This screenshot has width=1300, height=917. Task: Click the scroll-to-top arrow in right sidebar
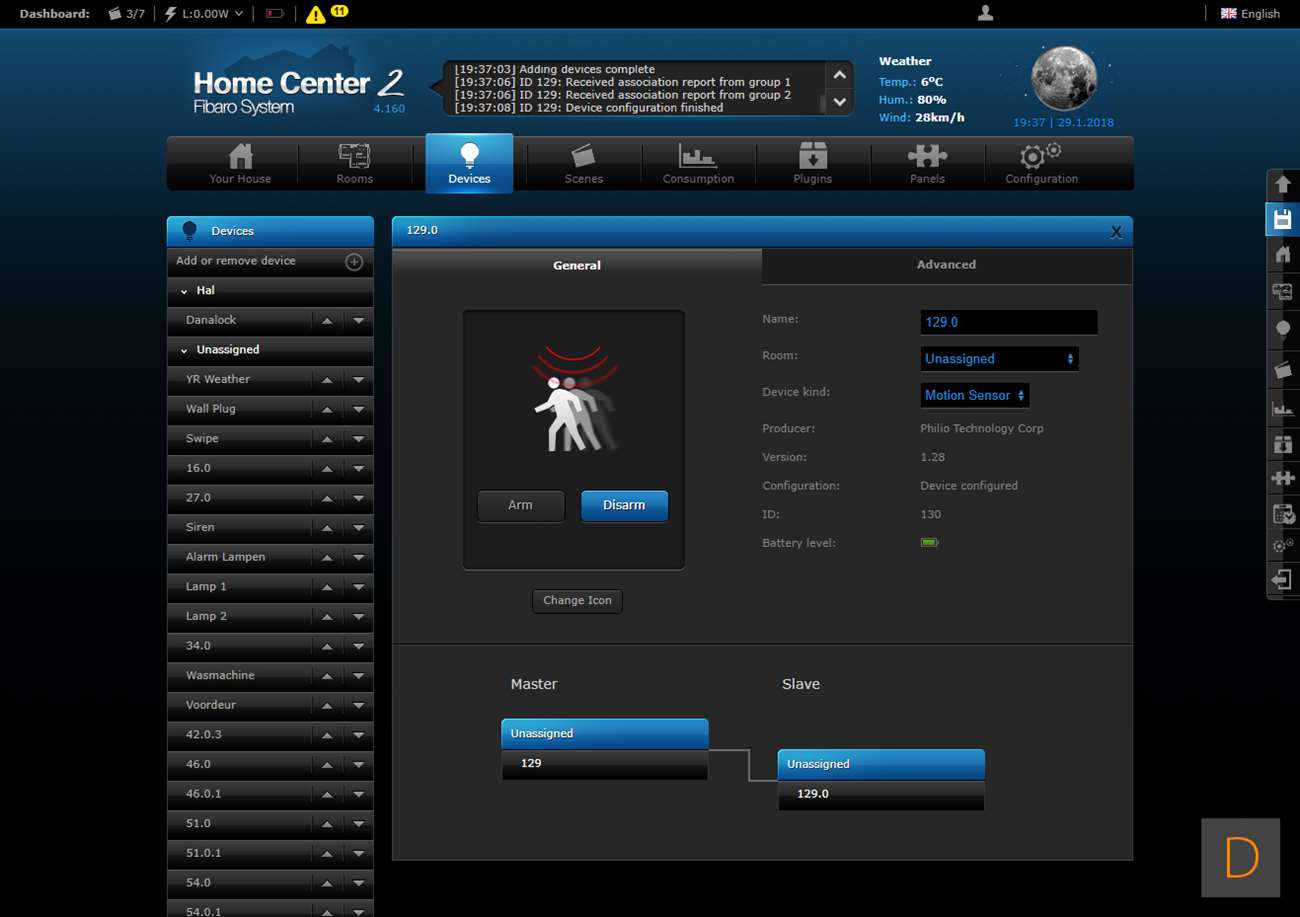coord(1283,184)
